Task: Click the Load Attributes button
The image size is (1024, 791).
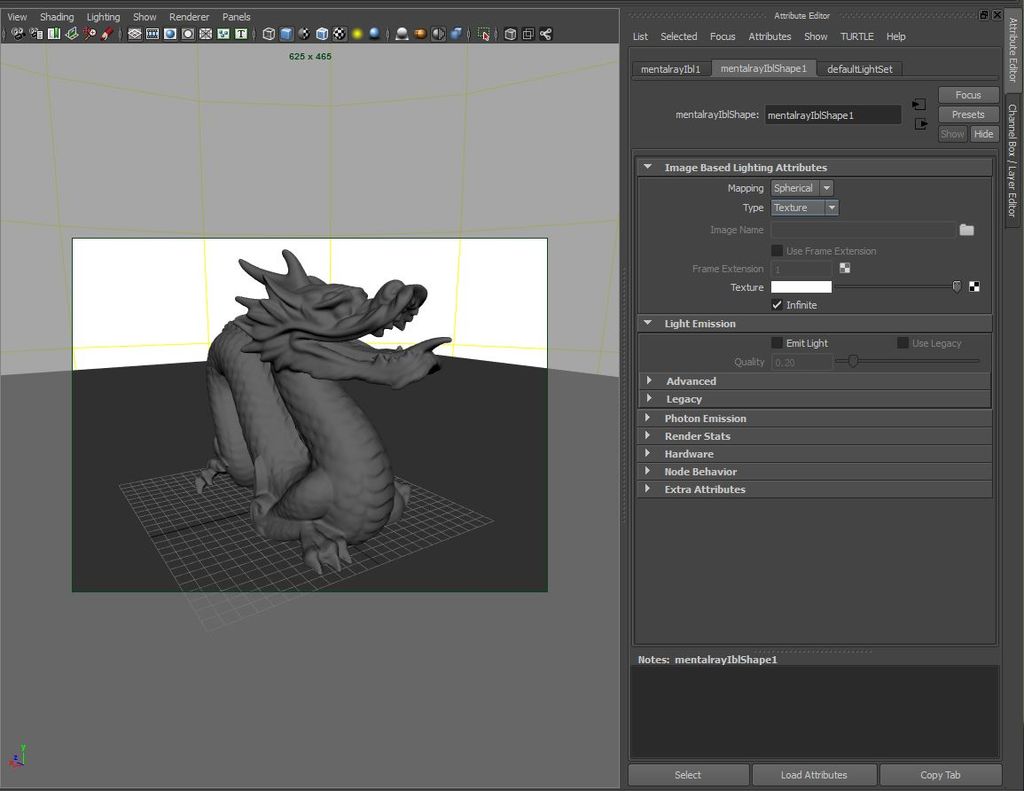Action: [x=814, y=775]
